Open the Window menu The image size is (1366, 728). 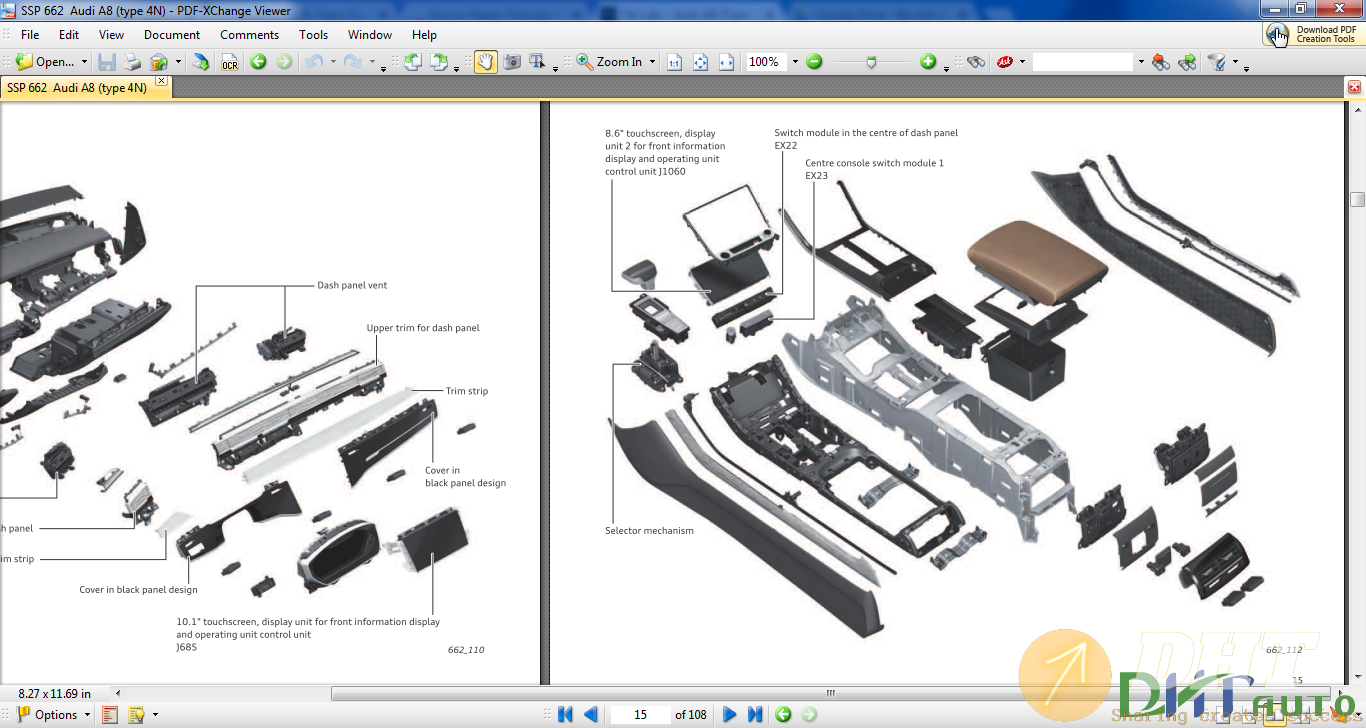pyautogui.click(x=370, y=34)
